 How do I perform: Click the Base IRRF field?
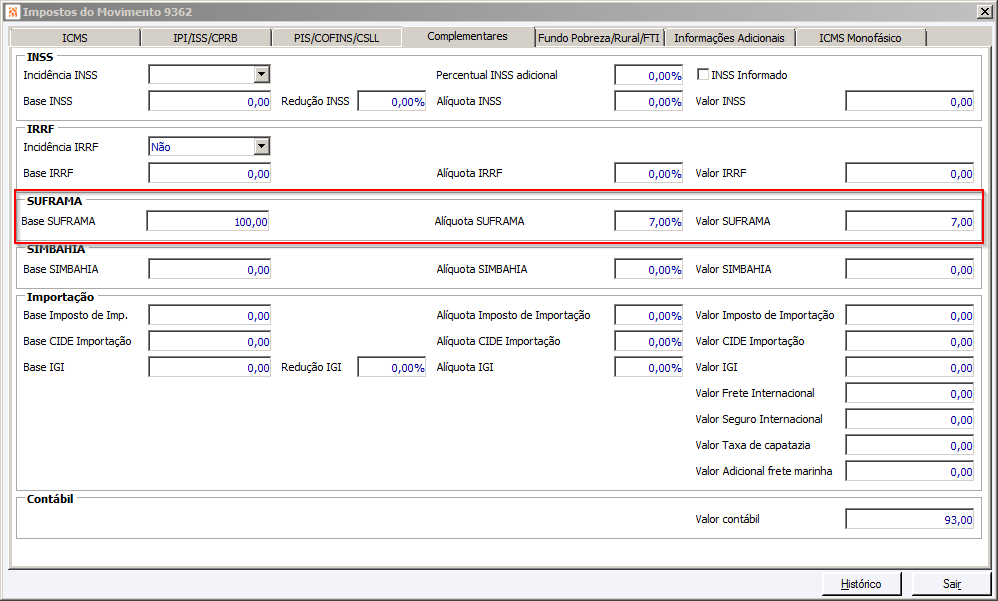tap(209, 173)
